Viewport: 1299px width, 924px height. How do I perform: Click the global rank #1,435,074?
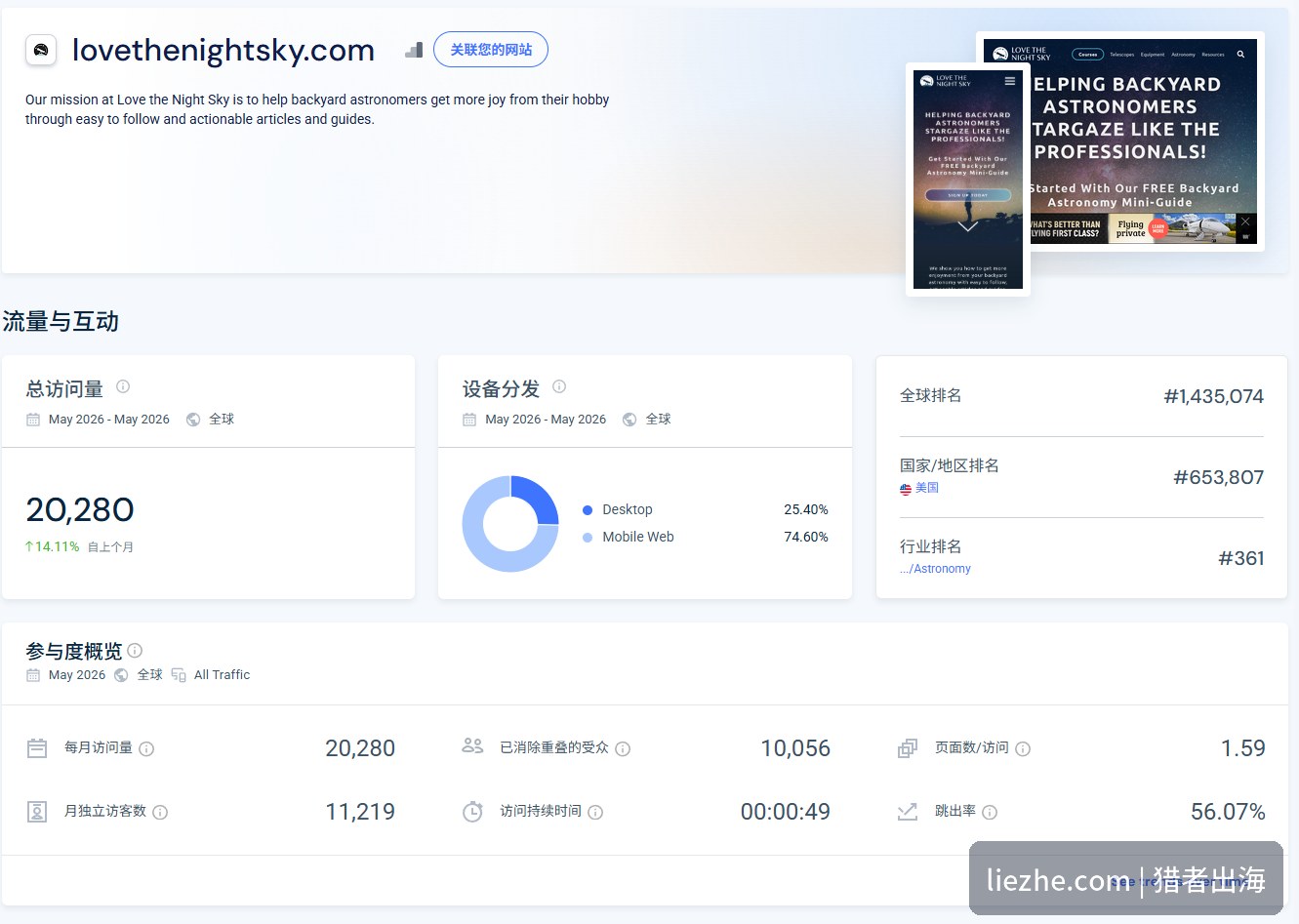tap(1213, 396)
